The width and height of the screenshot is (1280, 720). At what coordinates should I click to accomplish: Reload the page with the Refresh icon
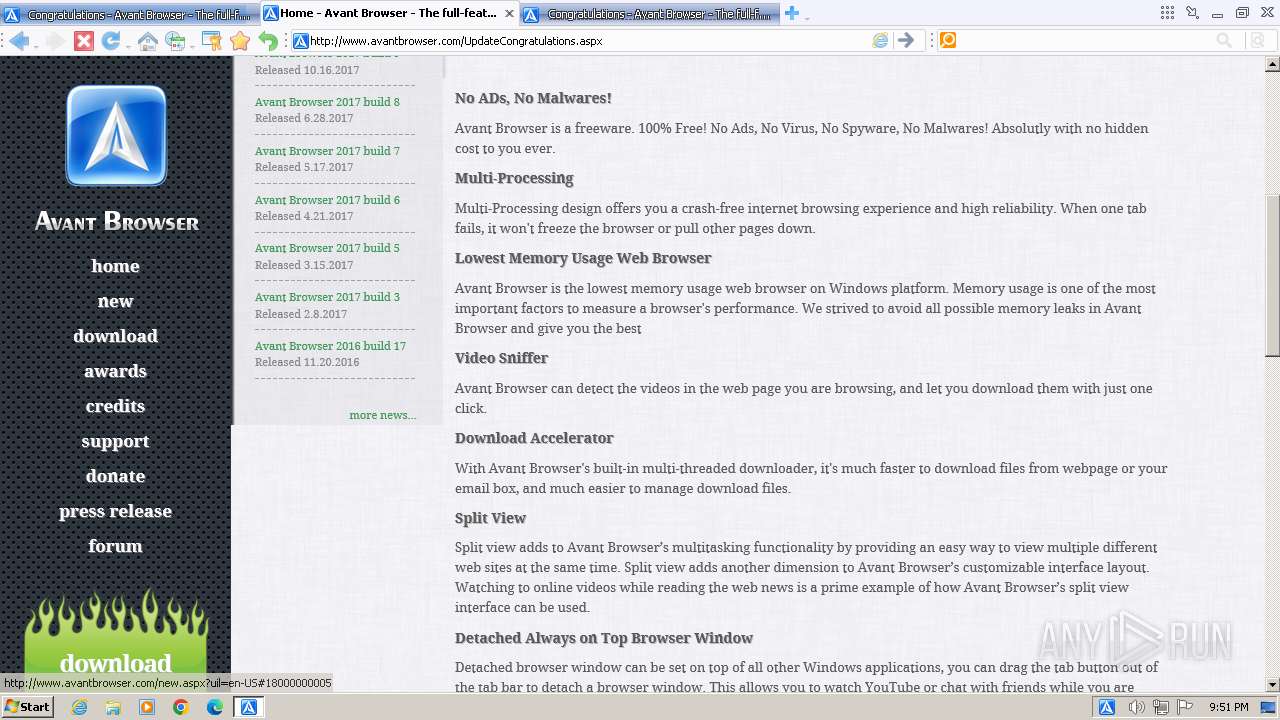click(x=110, y=41)
